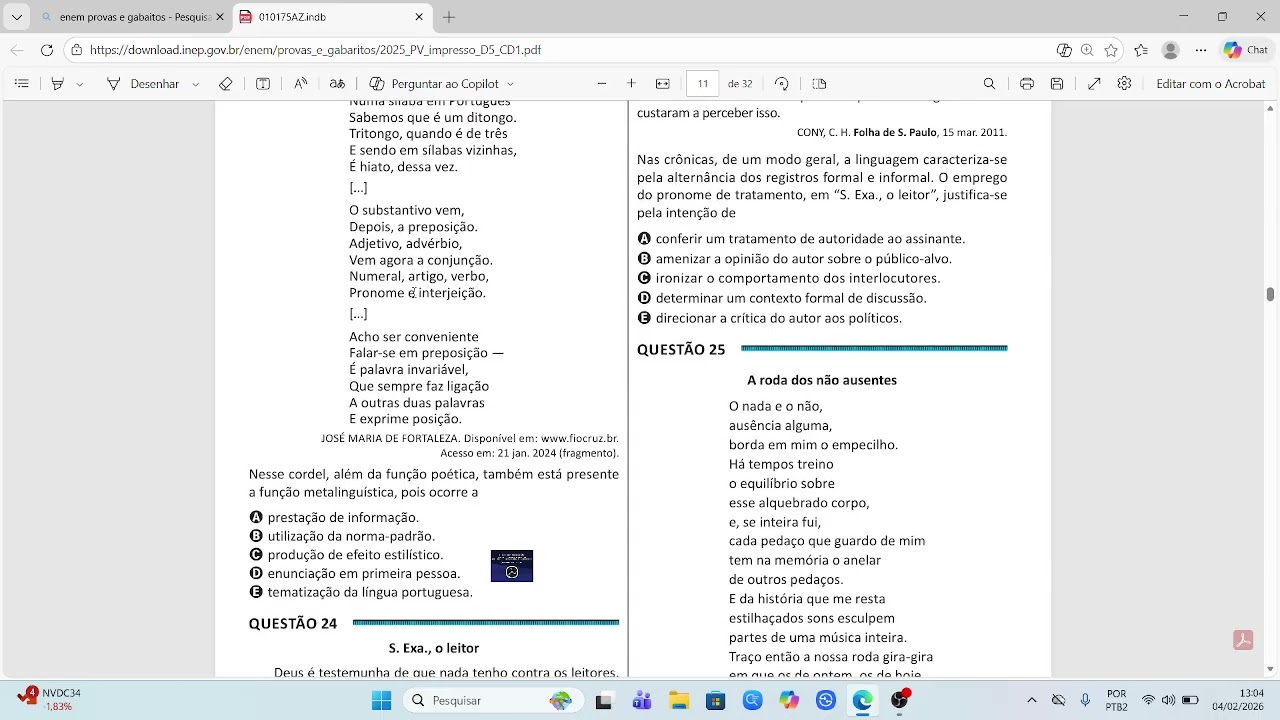This screenshot has height=720, width=1280.
Task: Click the QUESTÃO 24 heading
Action: [293, 624]
